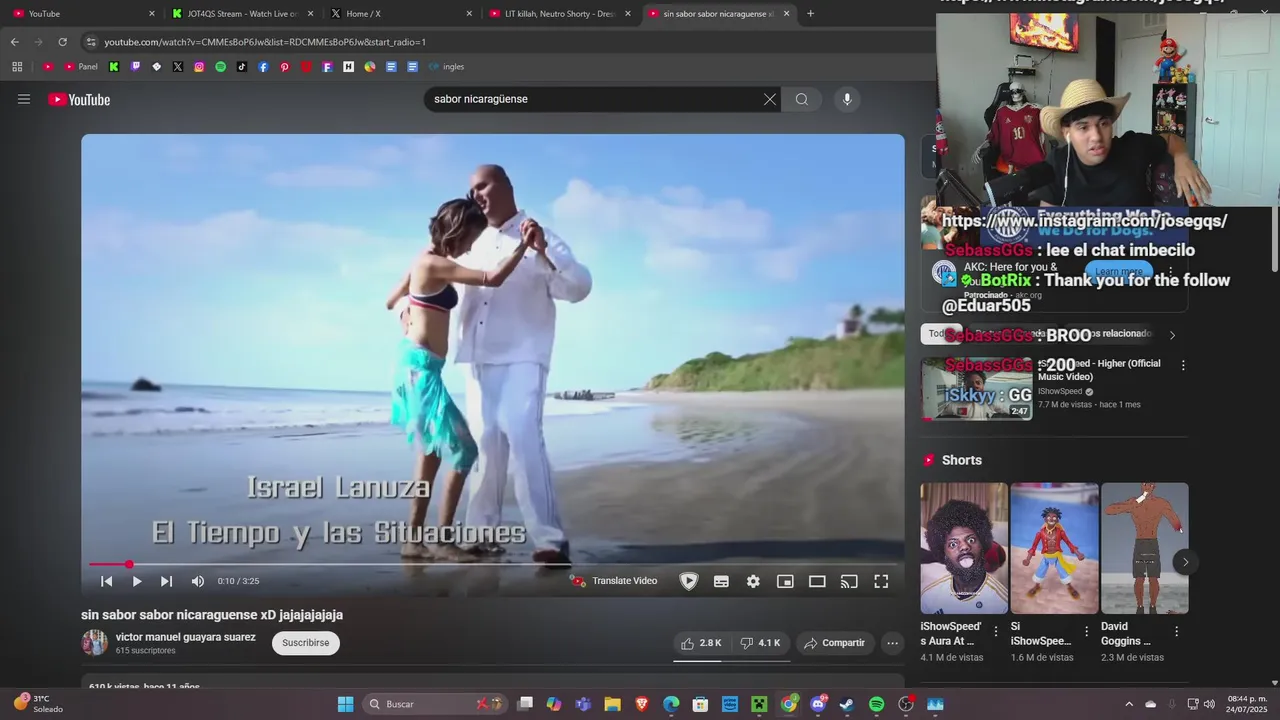
Task: Open iShowSpeed's Aura short
Action: (x=964, y=548)
